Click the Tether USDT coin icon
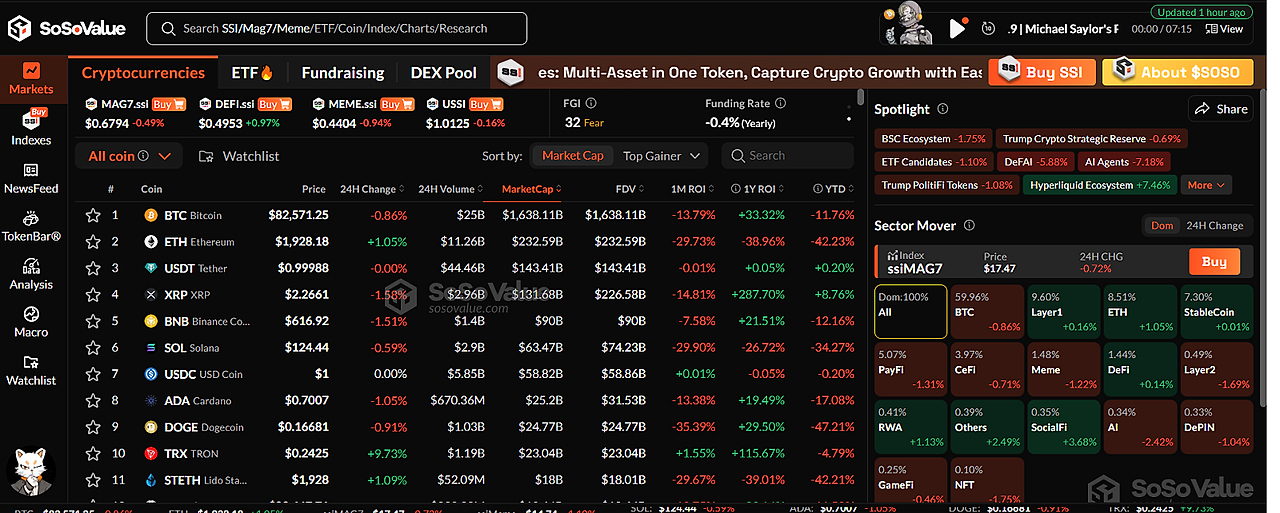1280x513 pixels. (151, 268)
